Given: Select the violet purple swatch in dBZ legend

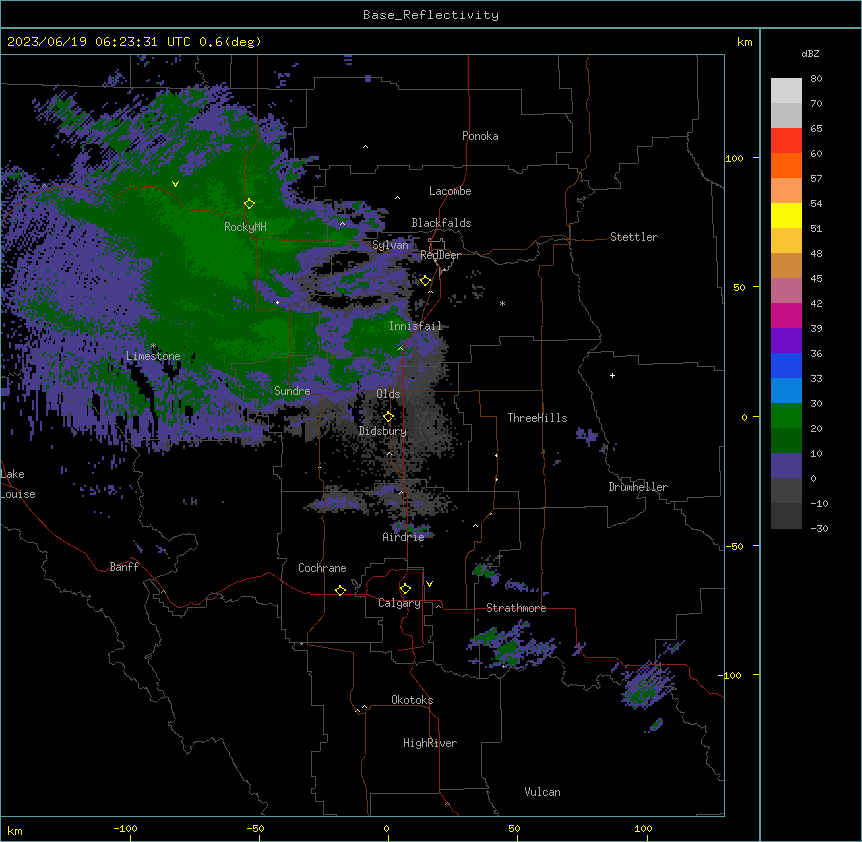Looking at the screenshot, I should [786, 341].
